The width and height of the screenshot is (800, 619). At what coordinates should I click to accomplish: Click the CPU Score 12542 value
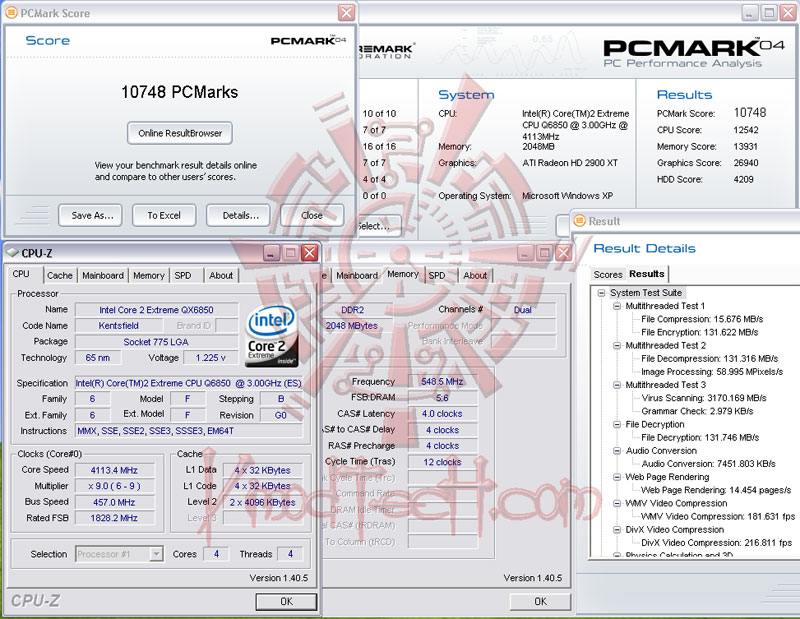click(746, 130)
